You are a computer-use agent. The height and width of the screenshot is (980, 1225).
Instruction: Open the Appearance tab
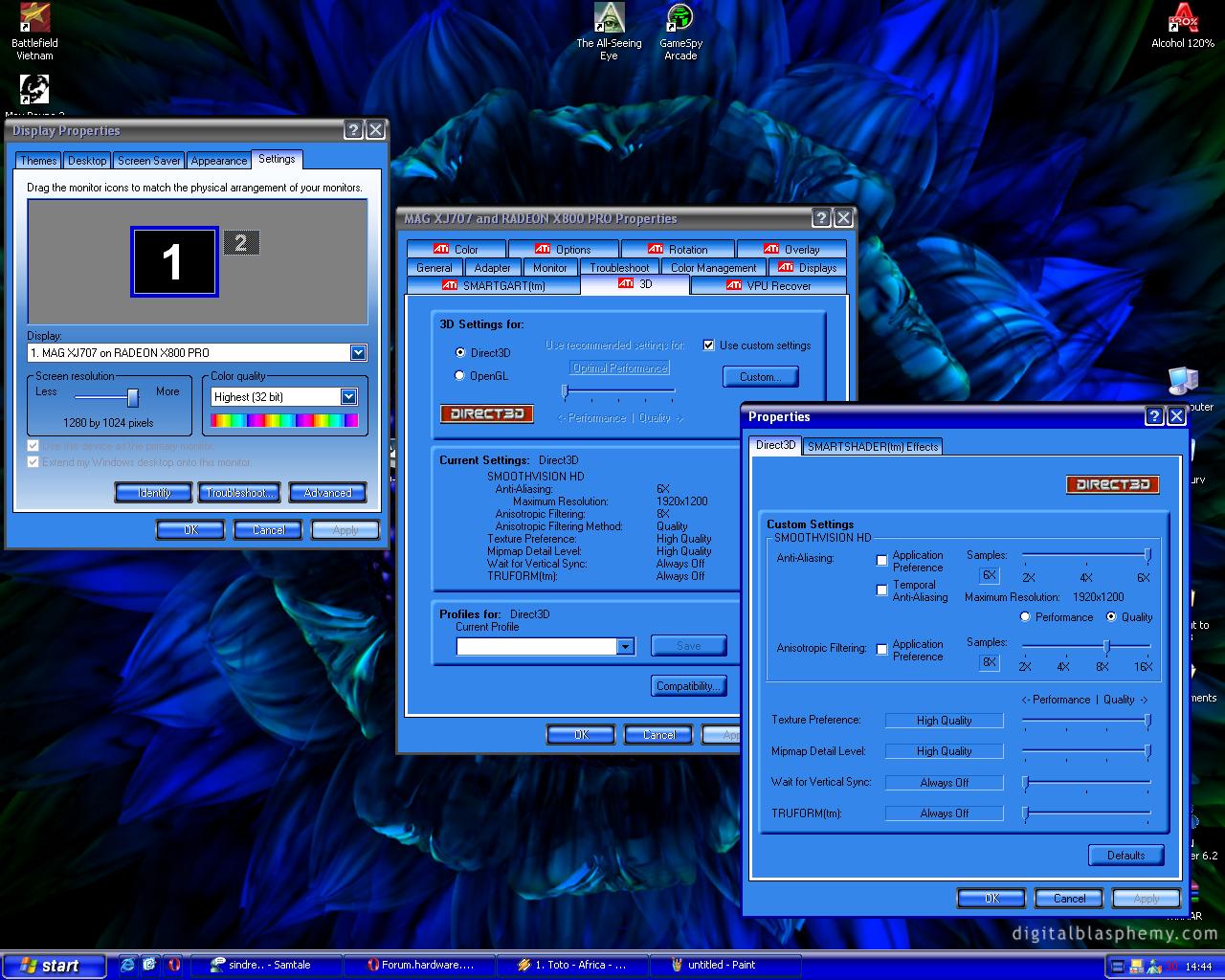(218, 161)
